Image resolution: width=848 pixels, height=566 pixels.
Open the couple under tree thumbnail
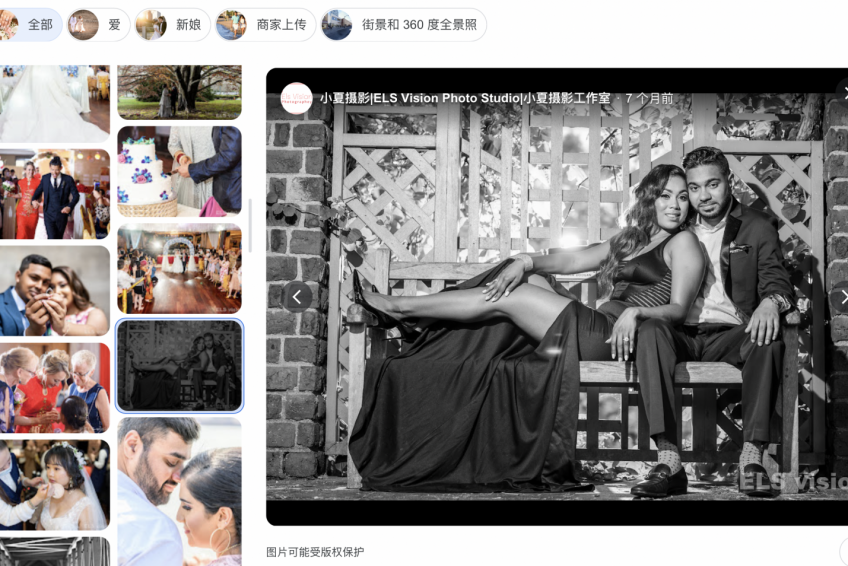180,92
